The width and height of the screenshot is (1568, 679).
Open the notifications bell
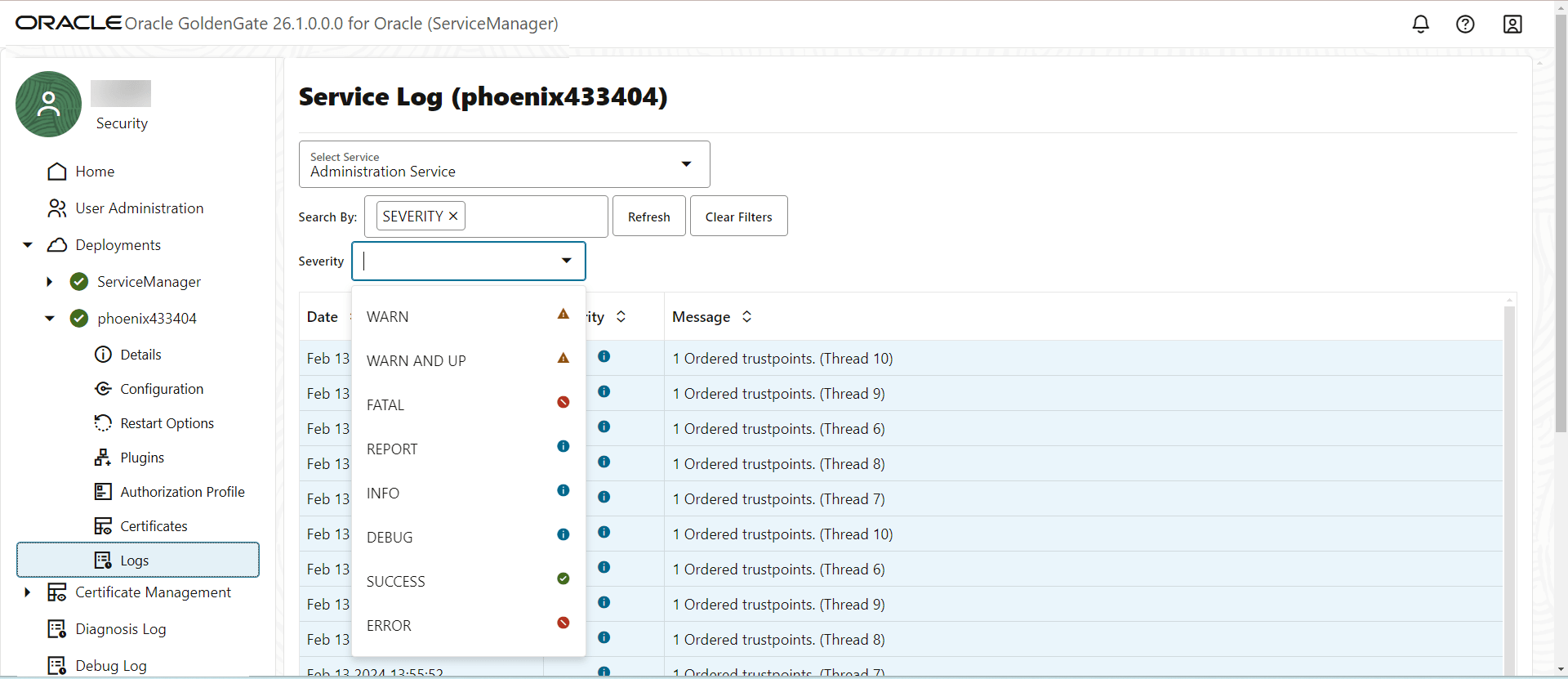pyautogui.click(x=1421, y=24)
